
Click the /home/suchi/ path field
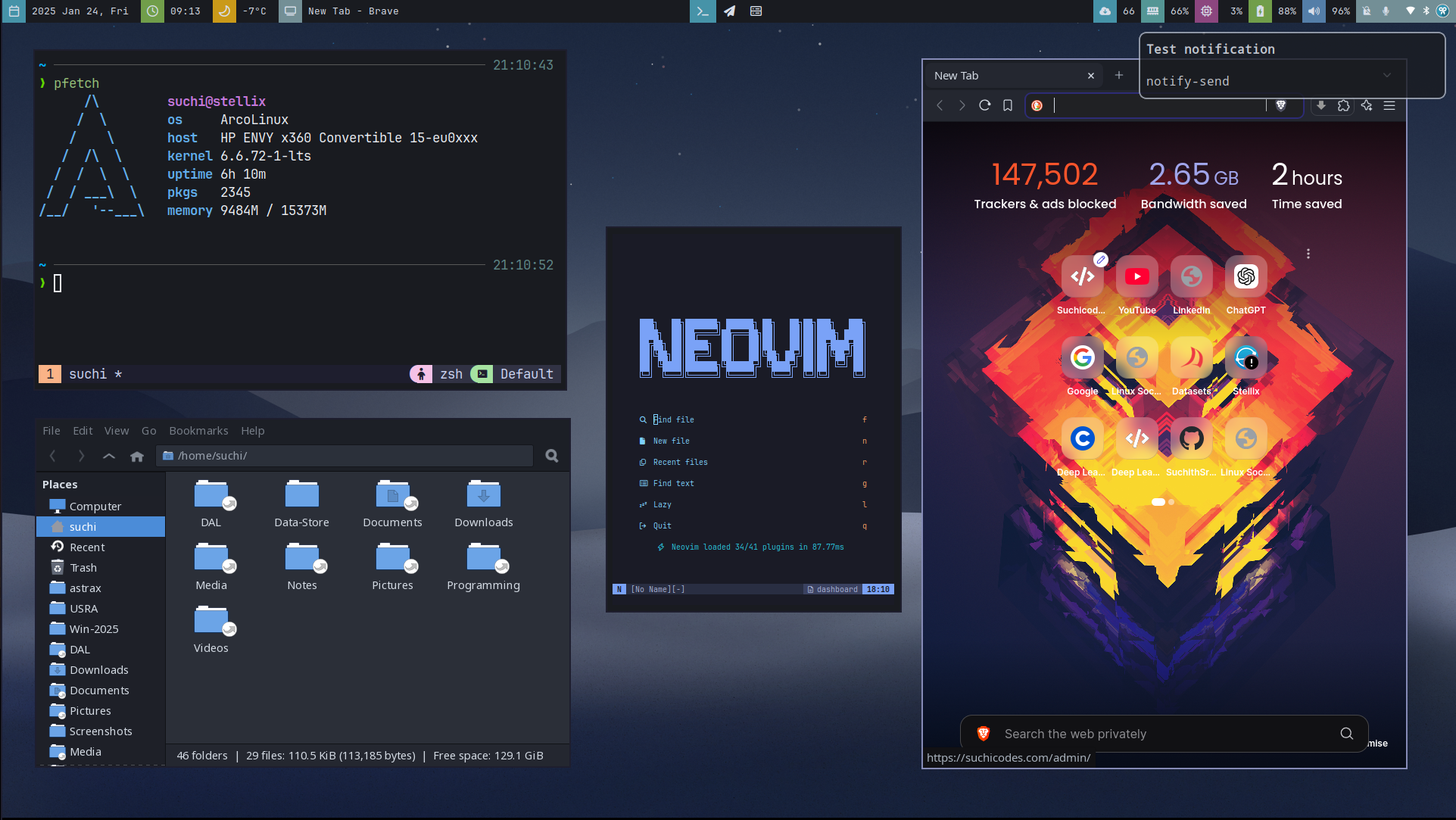[x=345, y=456]
